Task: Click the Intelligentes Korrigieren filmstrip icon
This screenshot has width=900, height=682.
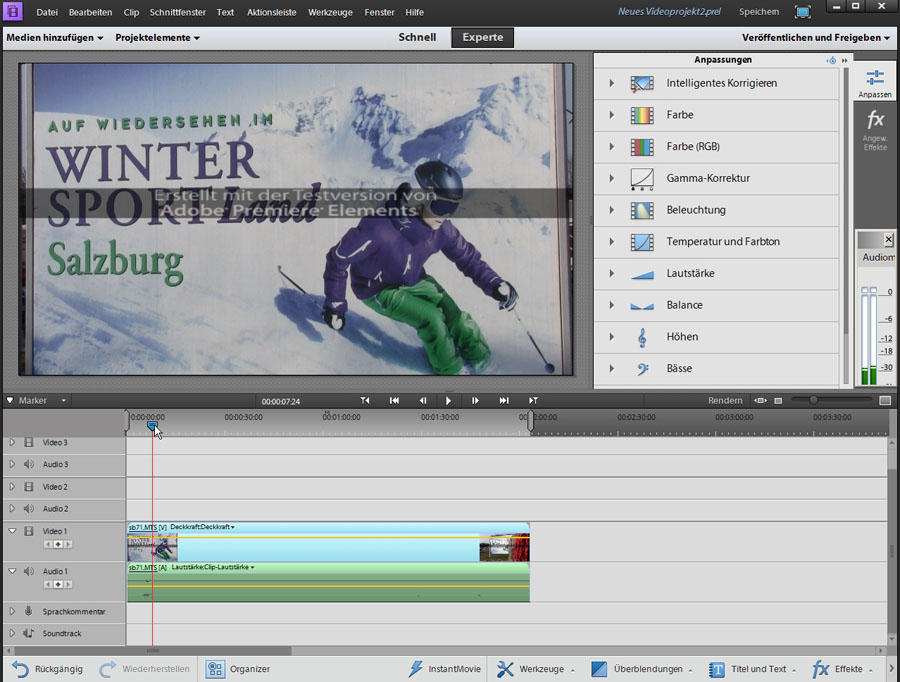Action: (x=642, y=84)
